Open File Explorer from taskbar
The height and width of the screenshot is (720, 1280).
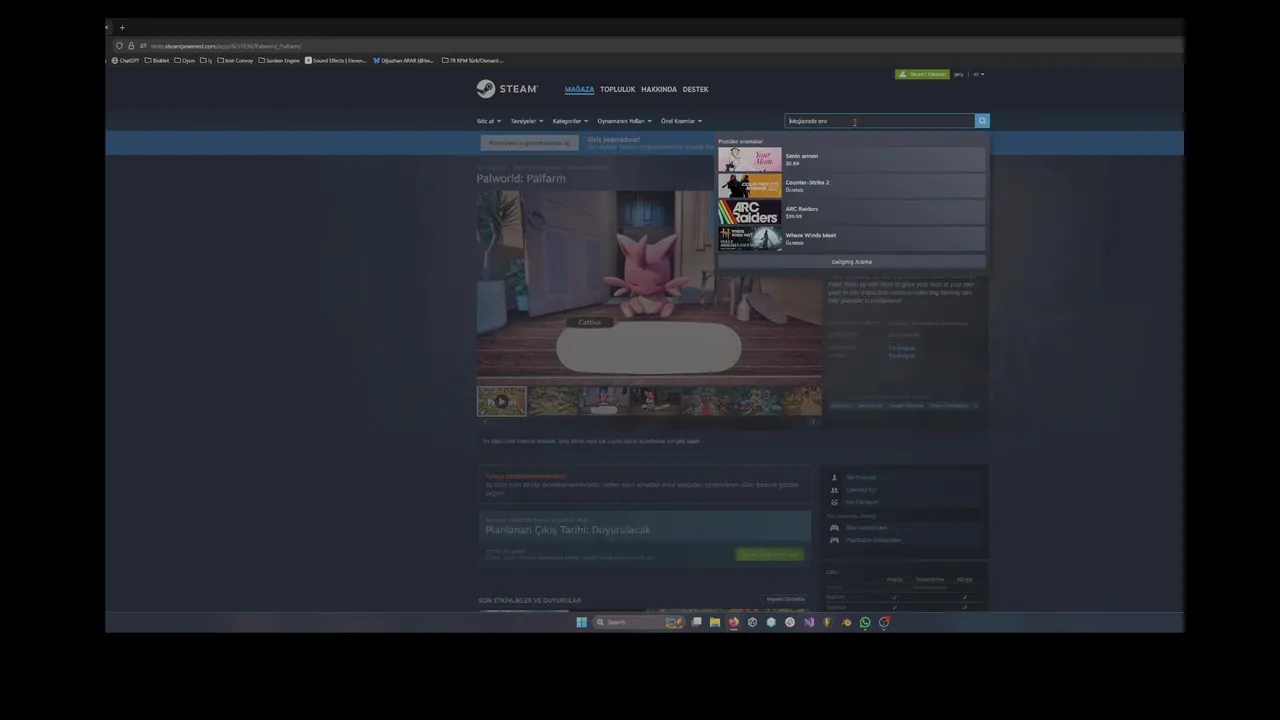coord(715,622)
